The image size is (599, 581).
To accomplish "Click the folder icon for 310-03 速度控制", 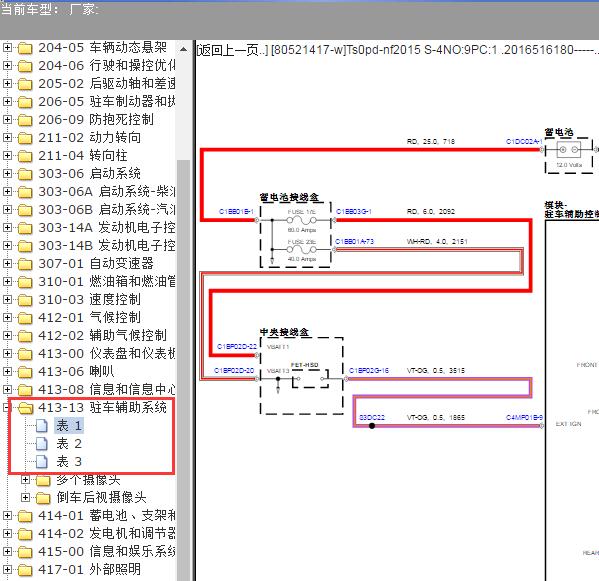I will click(25, 300).
